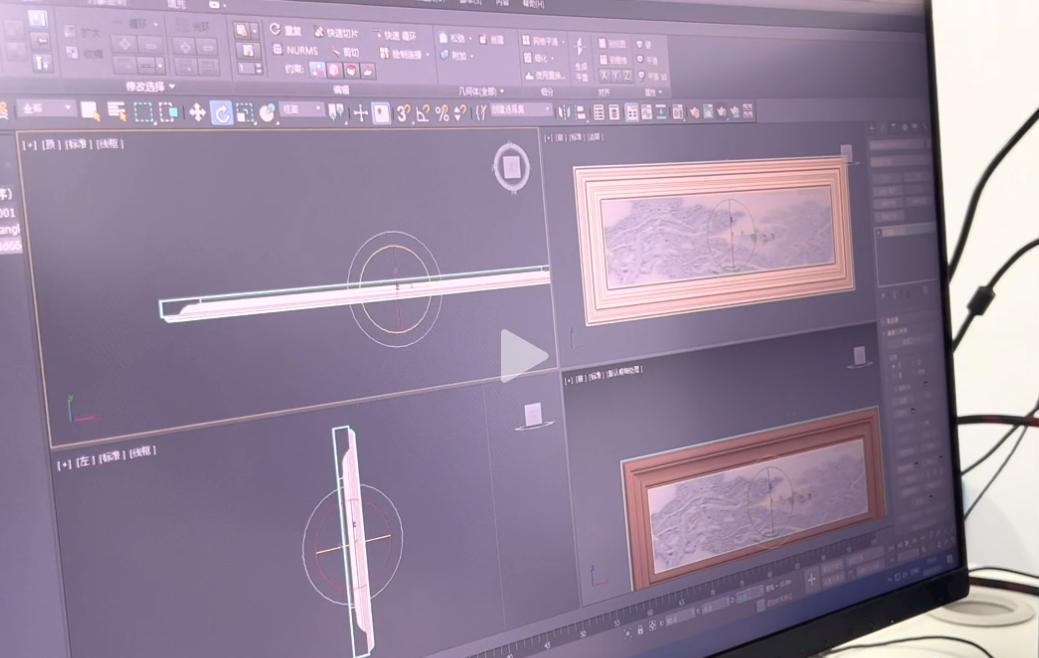Click frame 60 on the time ruler
The height and width of the screenshot is (658, 1039).
pos(651,613)
